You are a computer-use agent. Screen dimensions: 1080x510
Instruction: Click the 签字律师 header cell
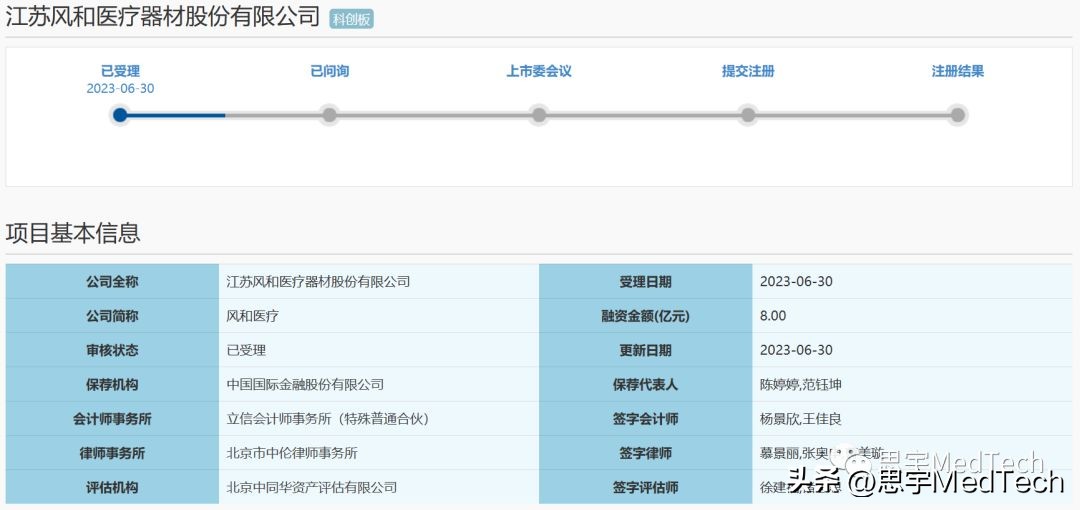(x=645, y=453)
